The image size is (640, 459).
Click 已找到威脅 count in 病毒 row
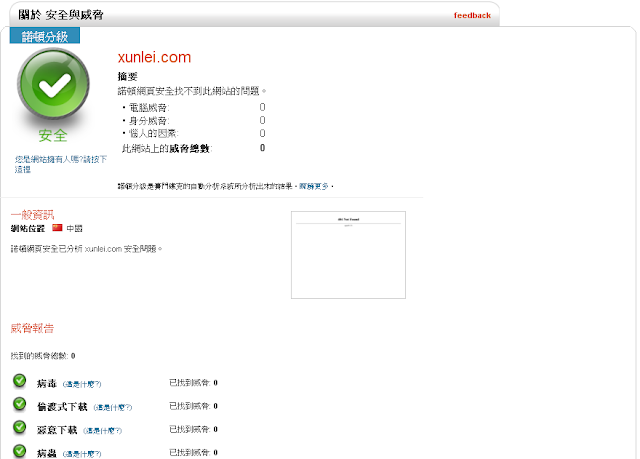pyautogui.click(x=193, y=383)
